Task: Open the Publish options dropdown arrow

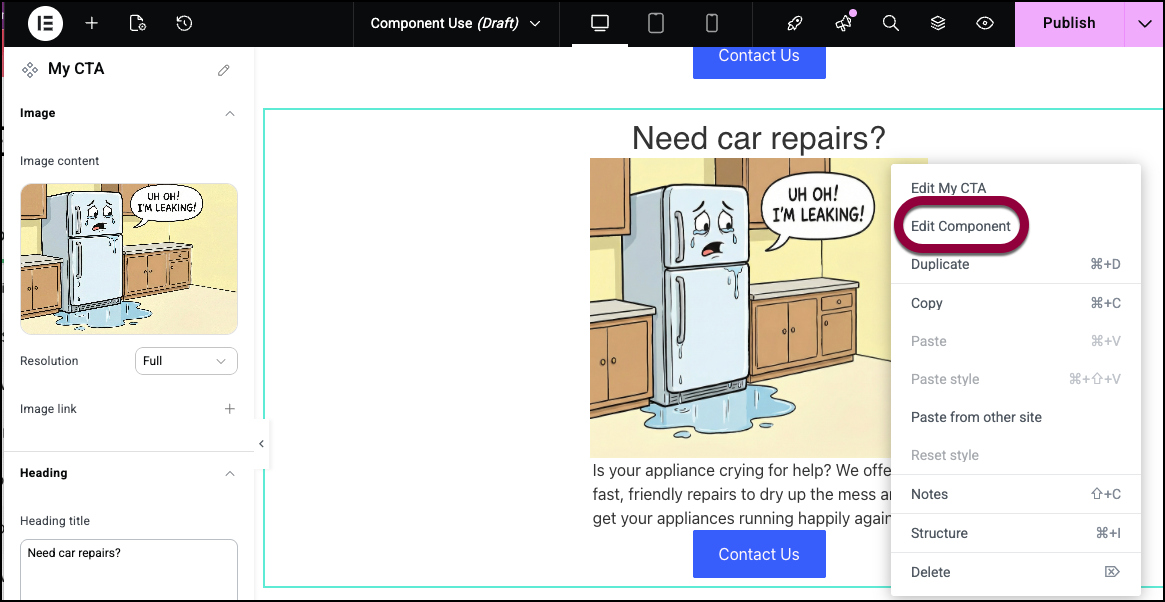Action: (x=1144, y=23)
